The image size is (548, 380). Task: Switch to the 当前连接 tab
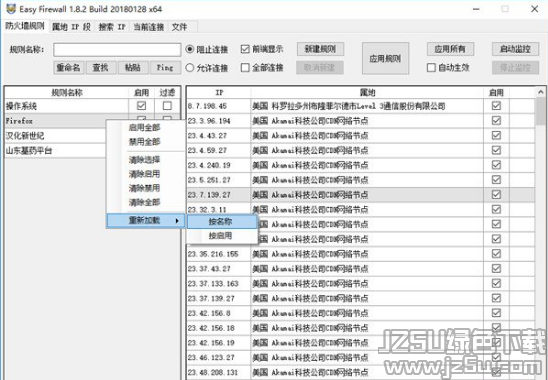click(149, 27)
